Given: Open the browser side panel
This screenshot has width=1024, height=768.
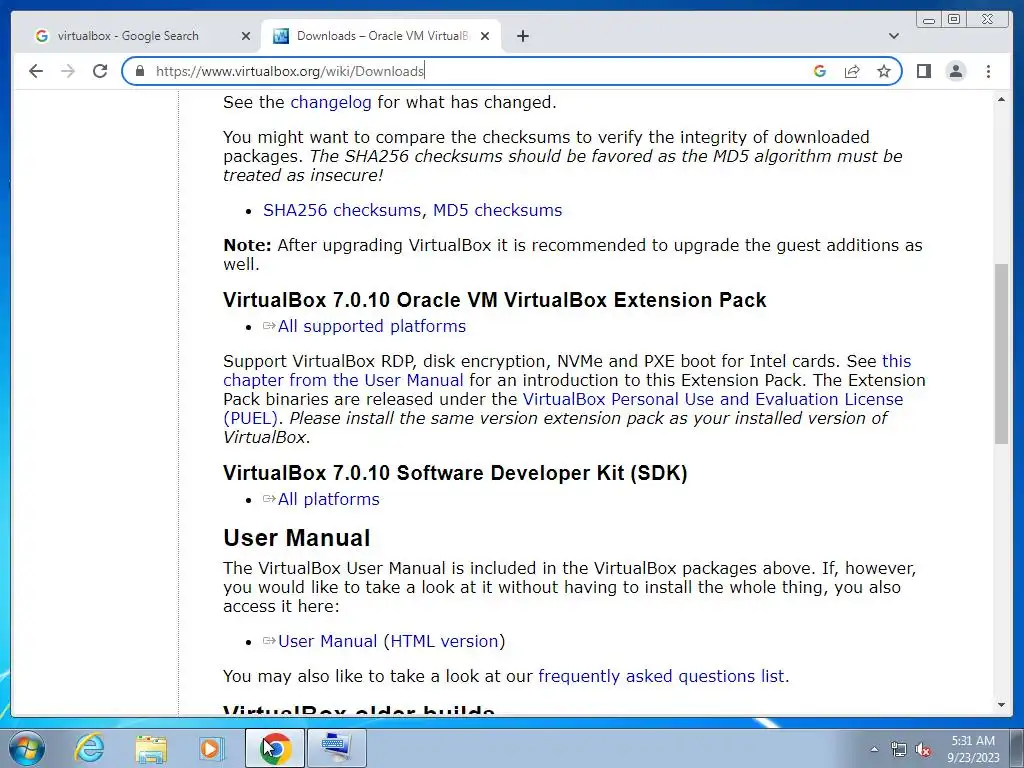Looking at the screenshot, I should (923, 71).
